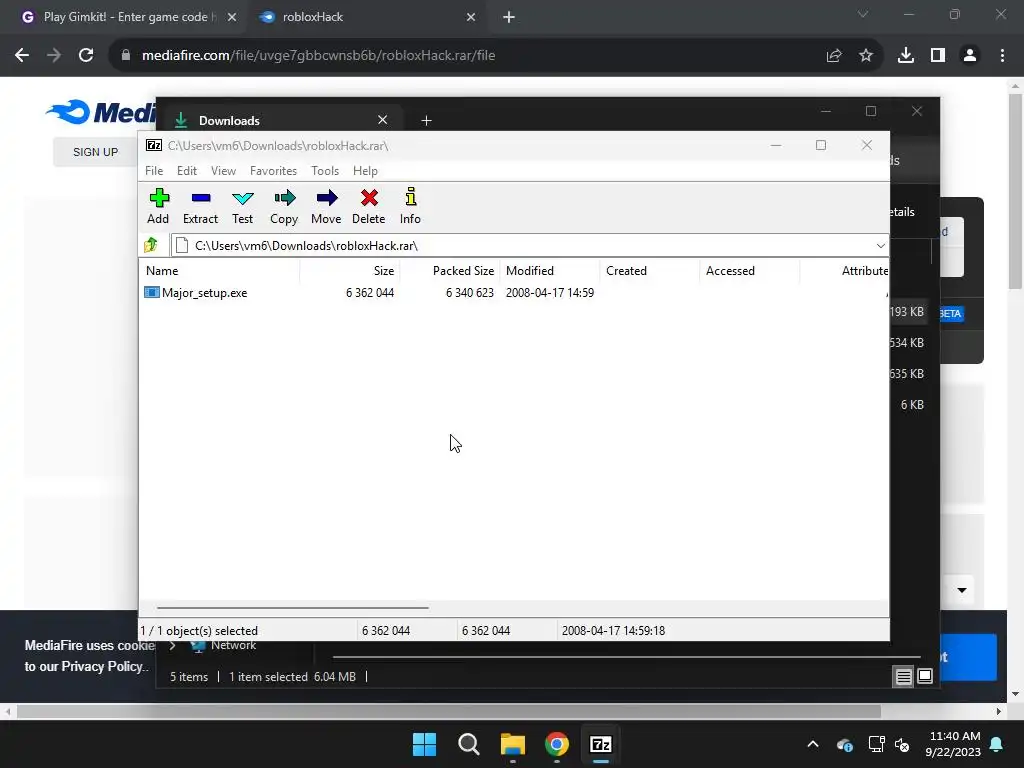1024x768 pixels.
Task: Open the taskbar clock and date
Action: 953,744
